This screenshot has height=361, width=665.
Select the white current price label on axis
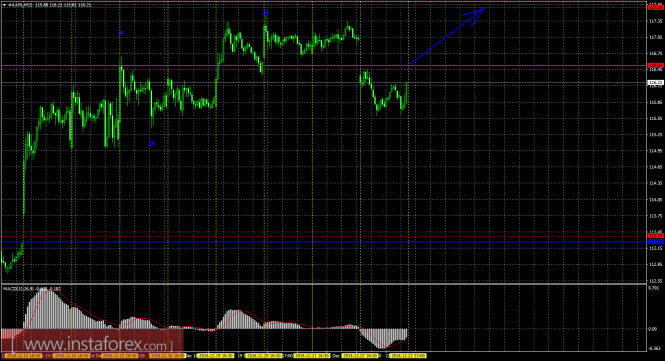coord(656,82)
